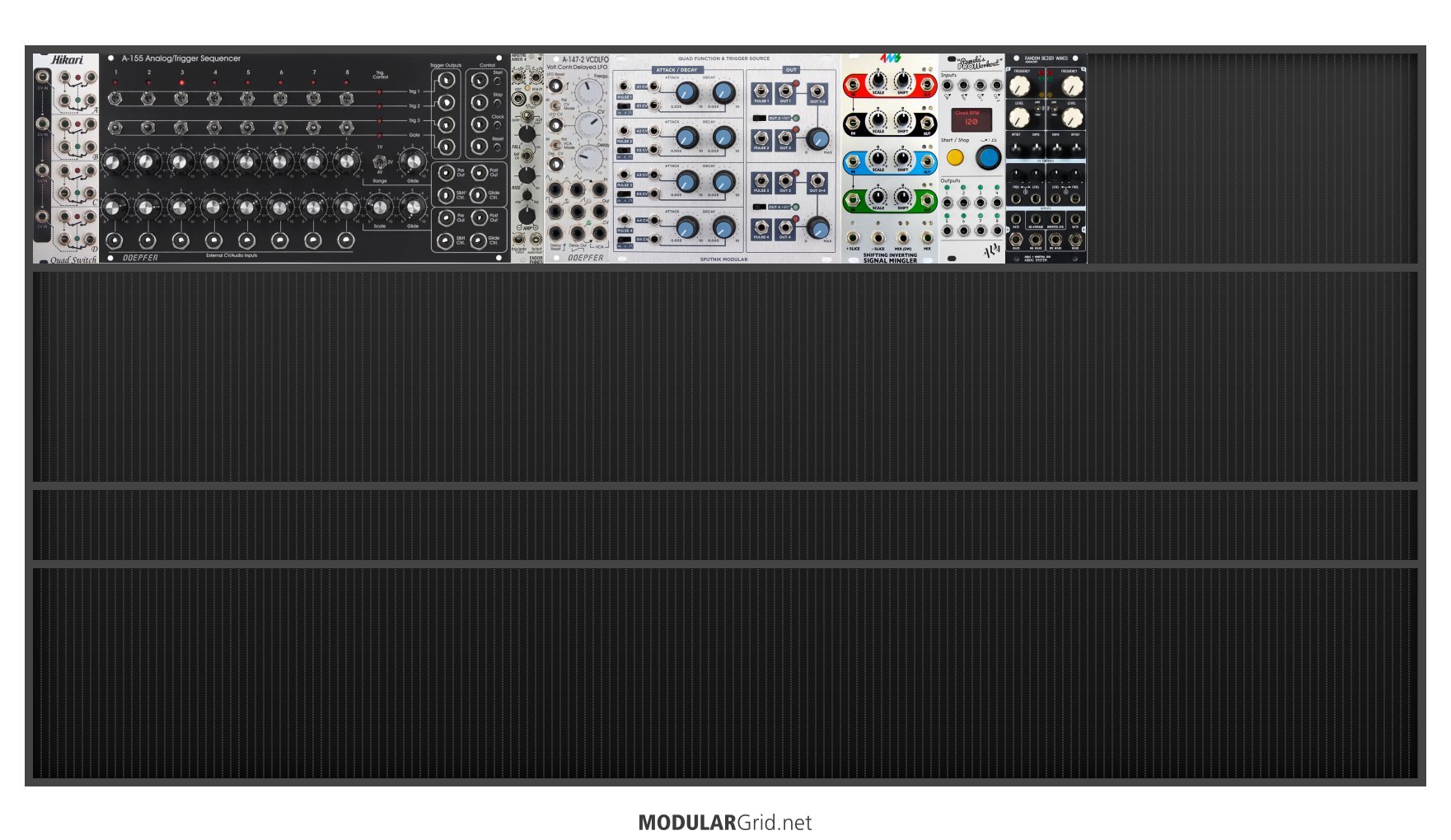Push Pamela's yellow Start/Stop button

pyautogui.click(x=955, y=157)
